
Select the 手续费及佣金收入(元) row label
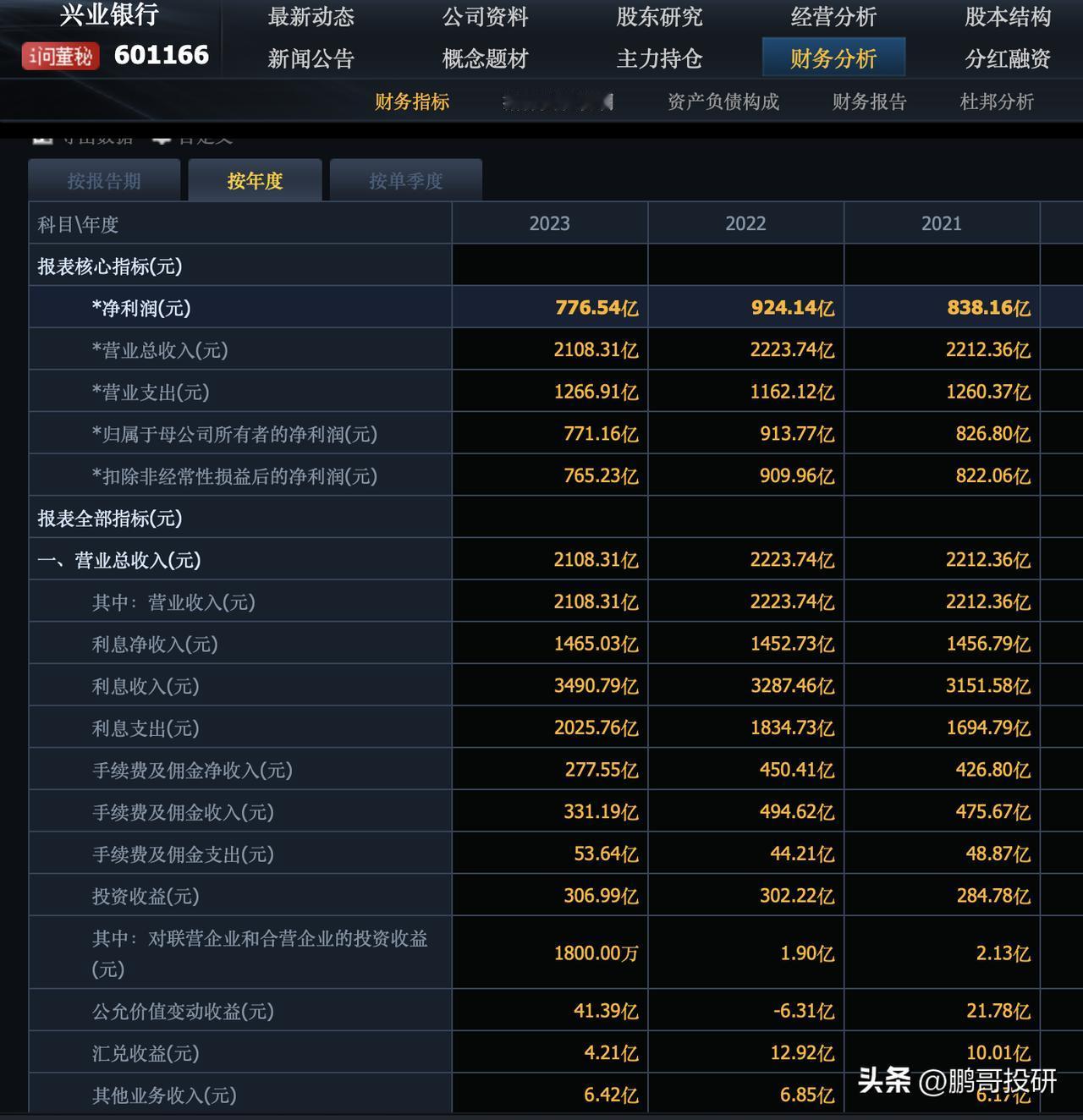[x=183, y=812]
